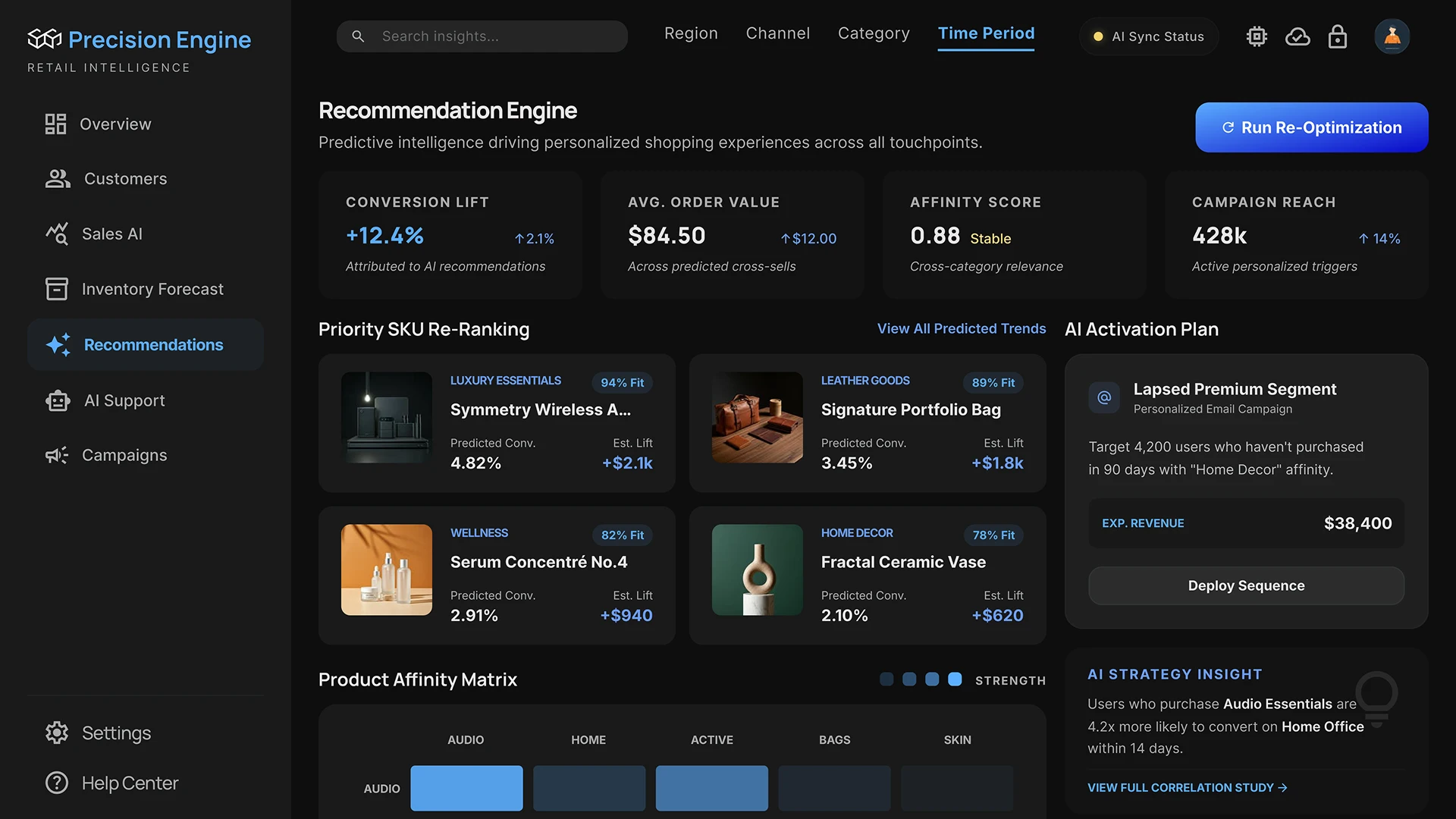Toggle the lowest Strength level dot
The image size is (1456, 819).
tap(886, 679)
